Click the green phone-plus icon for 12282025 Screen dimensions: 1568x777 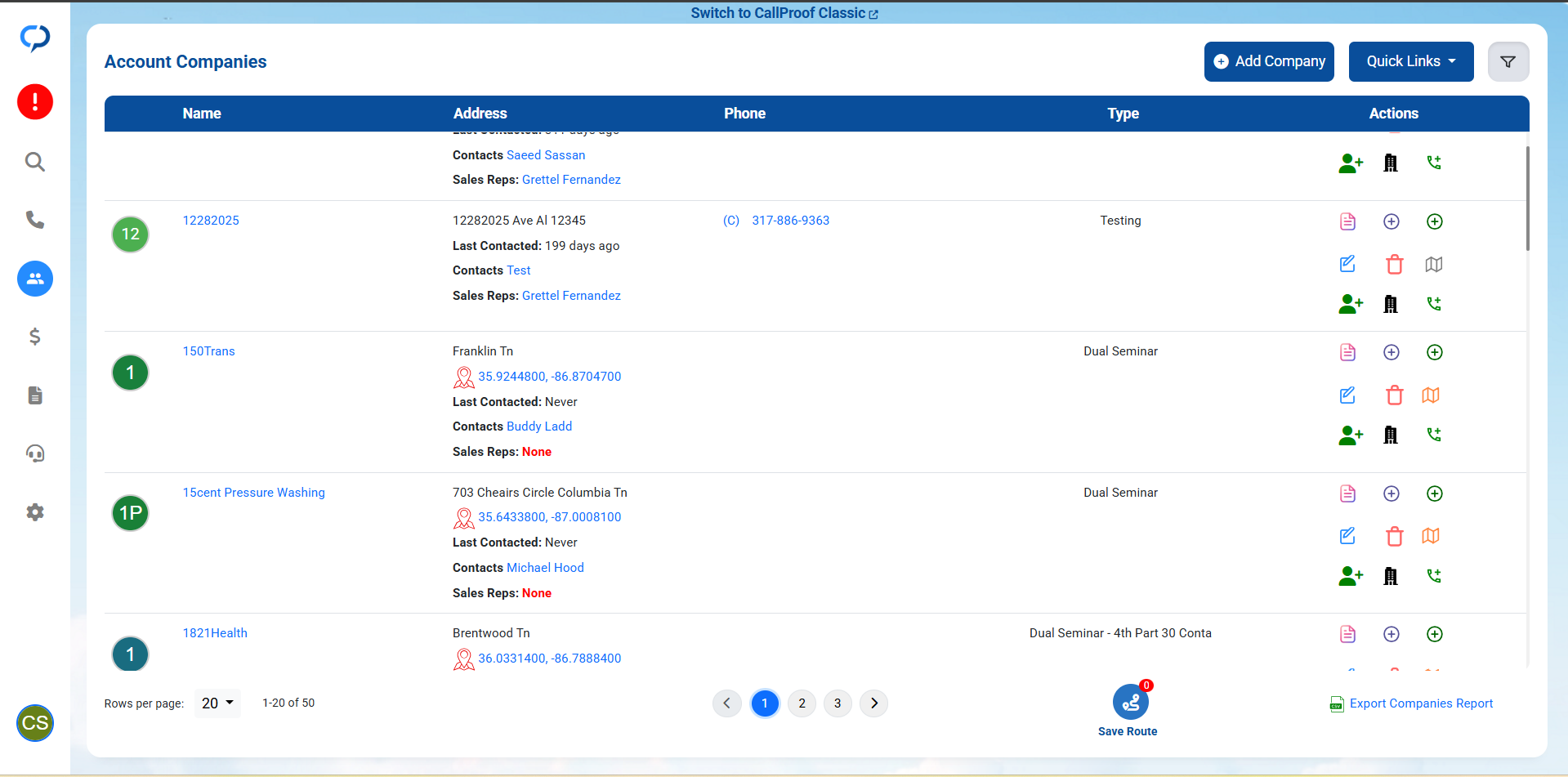(x=1434, y=304)
